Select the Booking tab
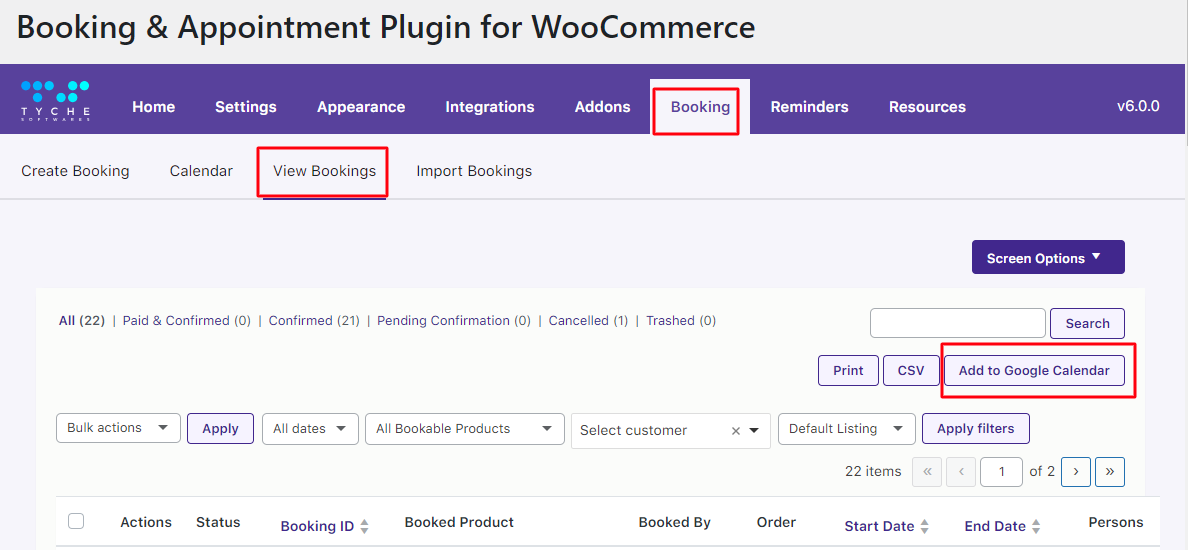The height and width of the screenshot is (550, 1188). [x=700, y=107]
